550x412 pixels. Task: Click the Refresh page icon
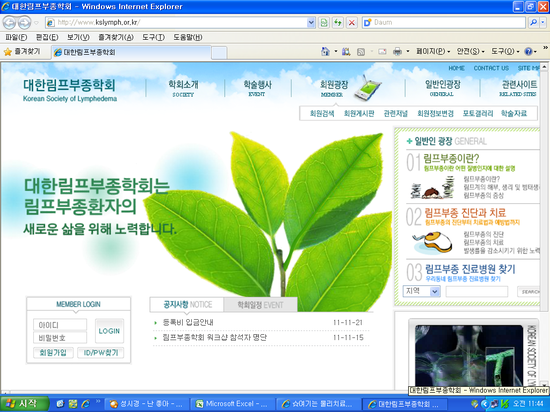(337, 23)
